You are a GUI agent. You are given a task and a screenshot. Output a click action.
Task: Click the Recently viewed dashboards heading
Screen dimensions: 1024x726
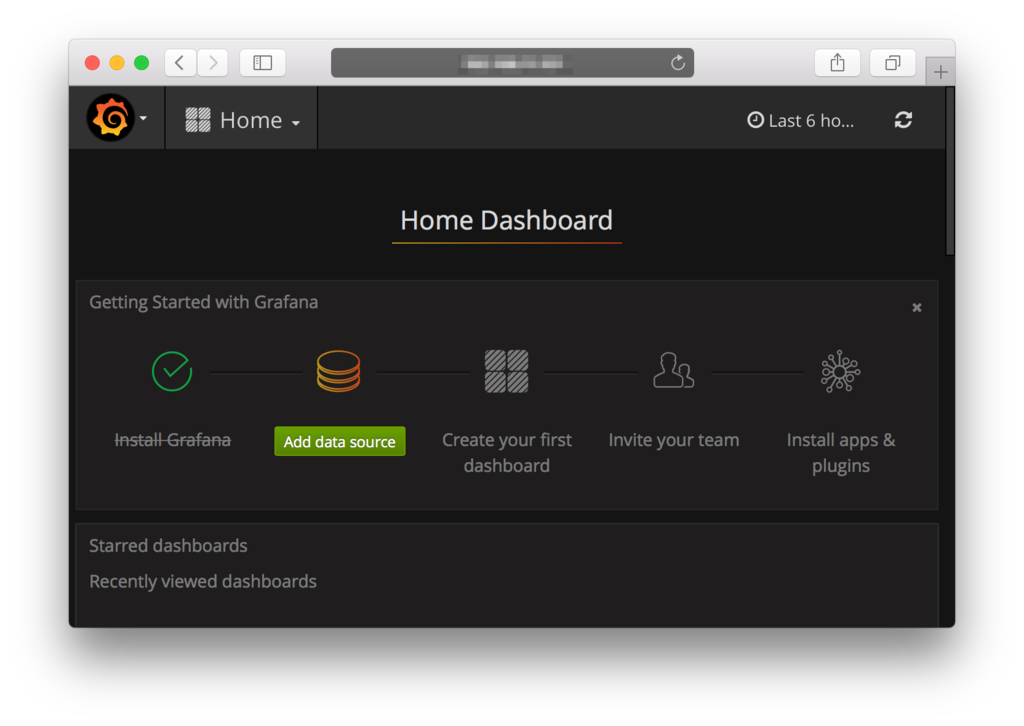point(203,582)
